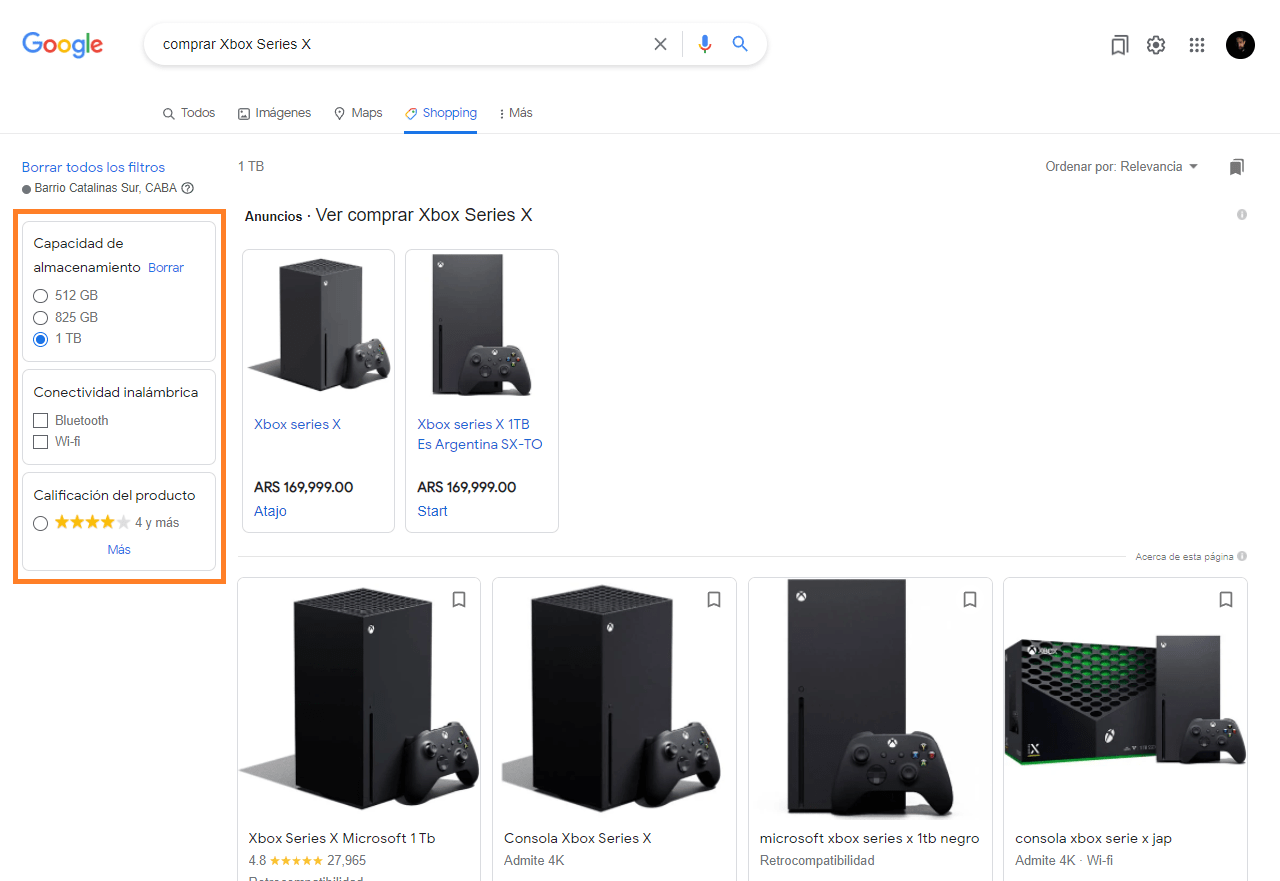The height and width of the screenshot is (881, 1280).
Task: Click Borrar todos los filtros
Action: [x=92, y=167]
